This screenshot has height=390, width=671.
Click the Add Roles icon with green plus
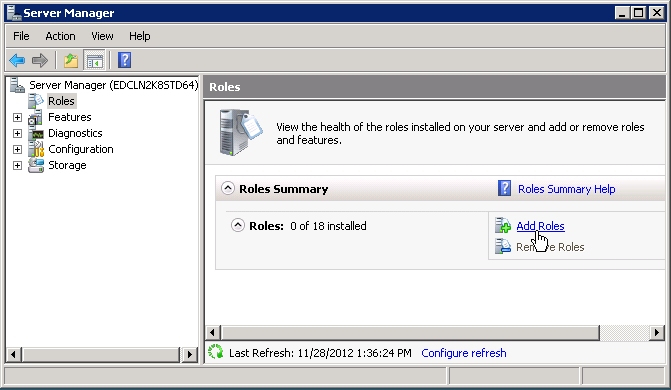503,225
